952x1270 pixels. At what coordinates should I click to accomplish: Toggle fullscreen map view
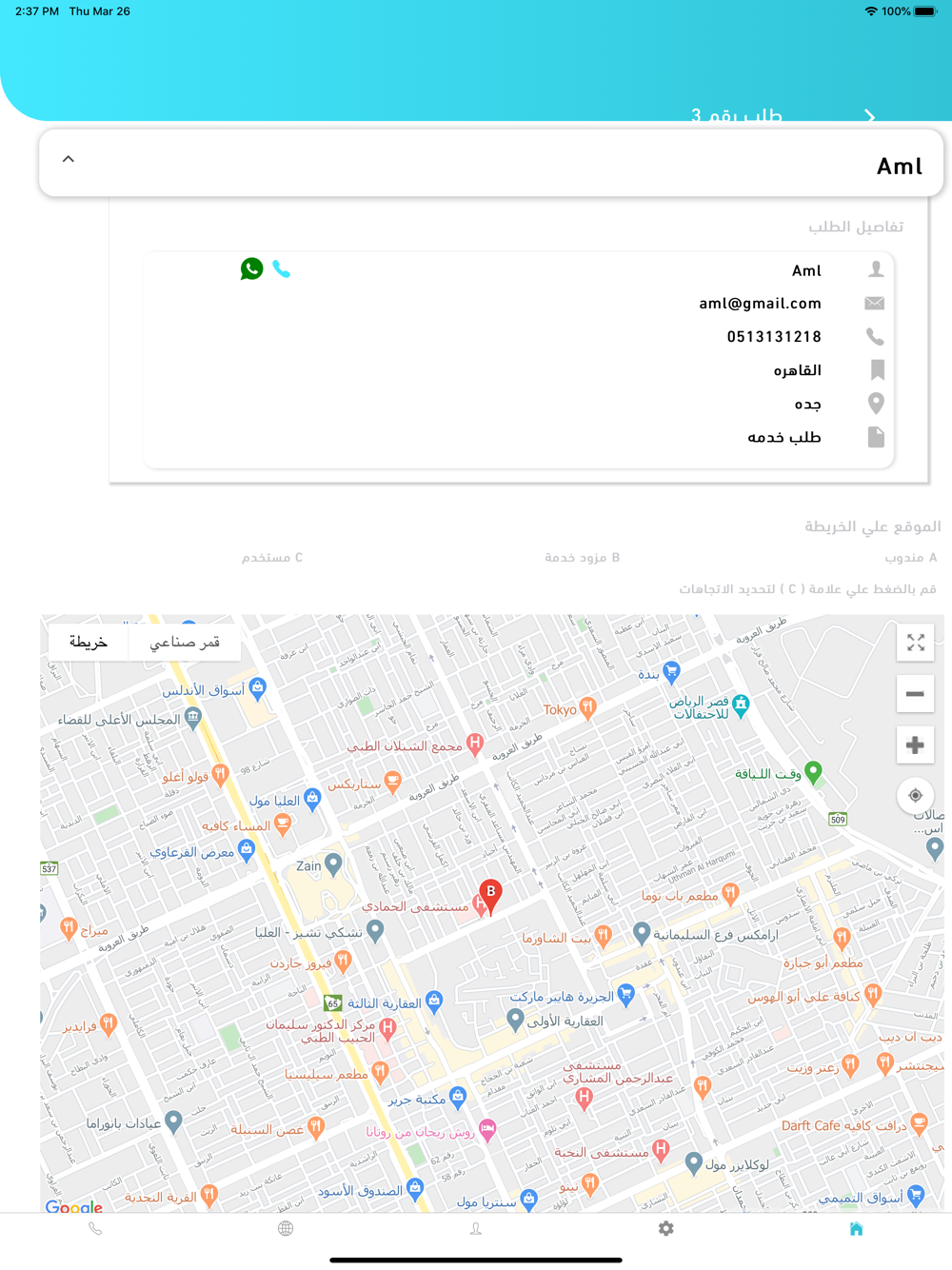click(x=916, y=643)
